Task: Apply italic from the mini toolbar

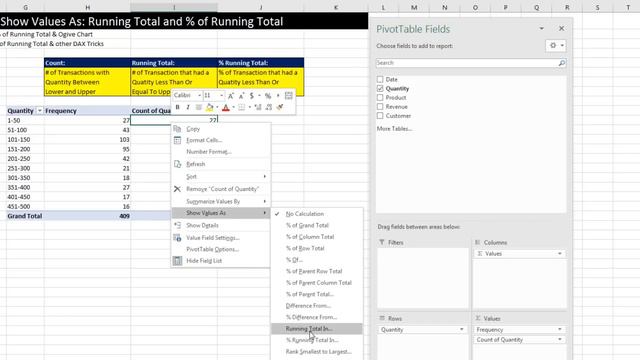Action: 188,107
